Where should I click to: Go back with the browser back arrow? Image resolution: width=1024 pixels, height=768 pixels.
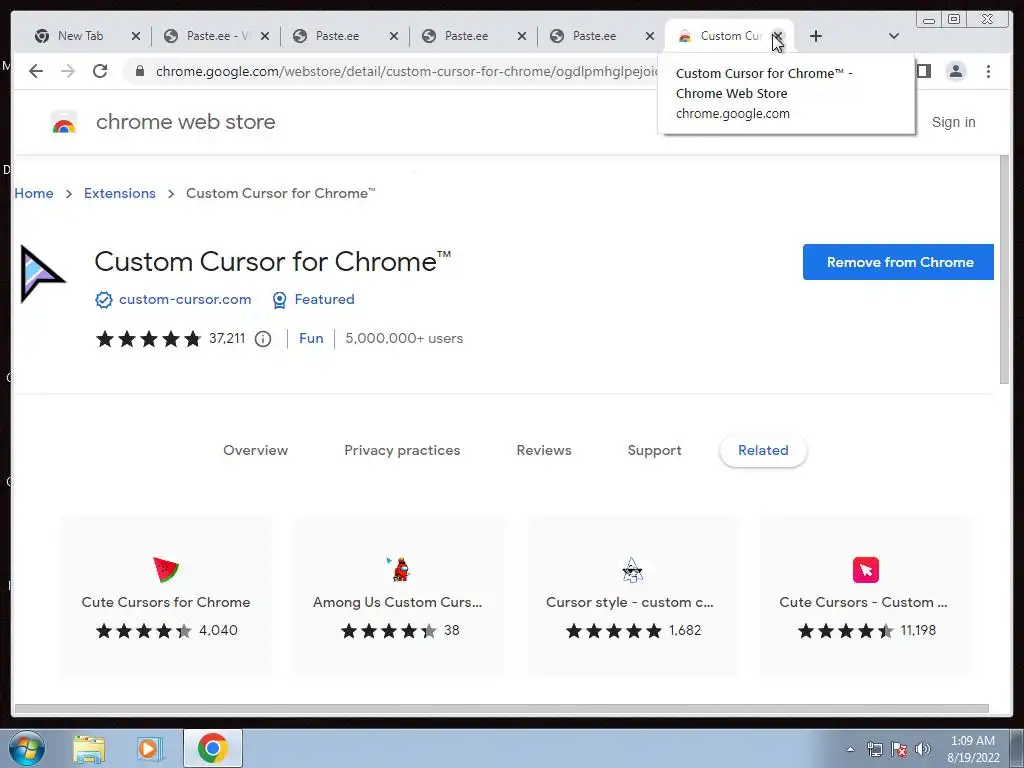coord(36,71)
